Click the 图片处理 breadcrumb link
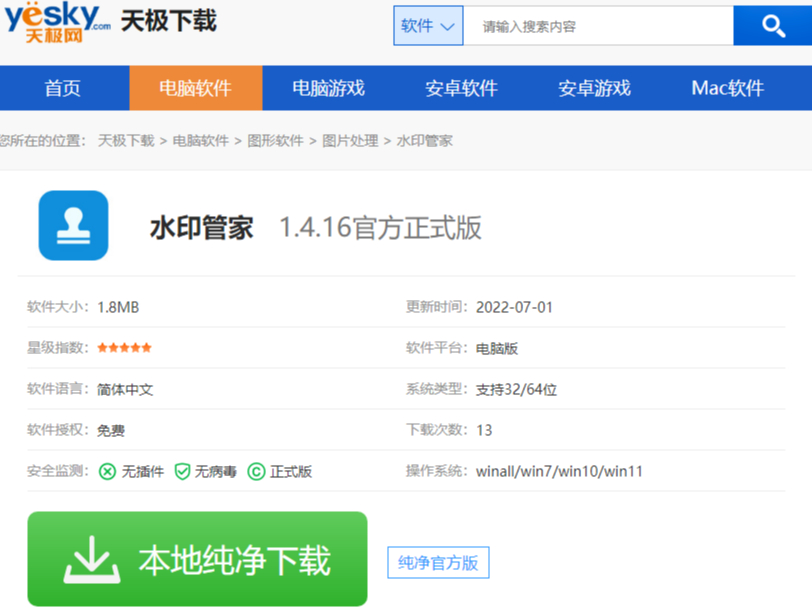Image resolution: width=812 pixels, height=609 pixels. (351, 141)
